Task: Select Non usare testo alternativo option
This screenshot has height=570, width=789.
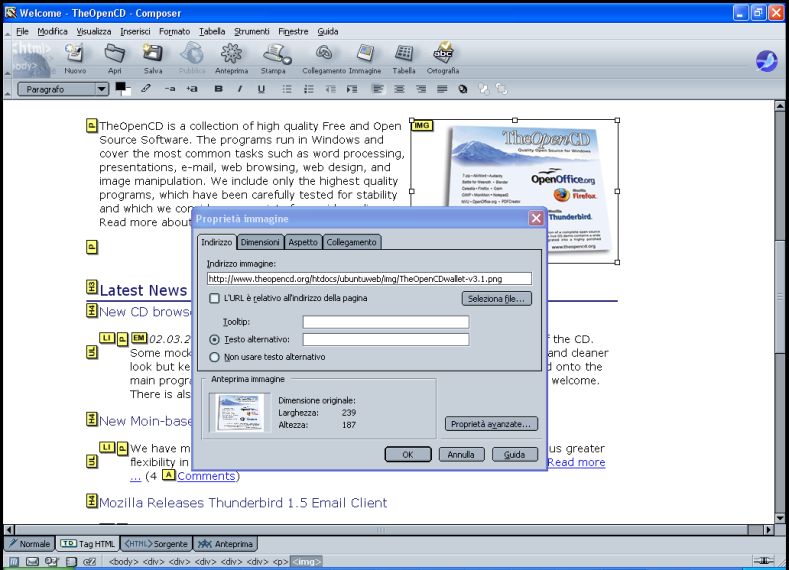Action: click(x=214, y=357)
